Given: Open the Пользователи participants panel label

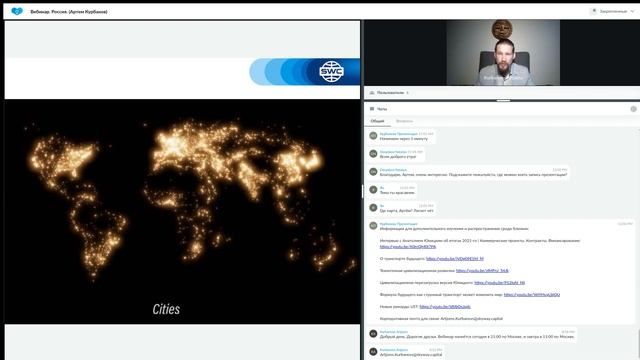Looking at the screenshot, I should coord(390,93).
